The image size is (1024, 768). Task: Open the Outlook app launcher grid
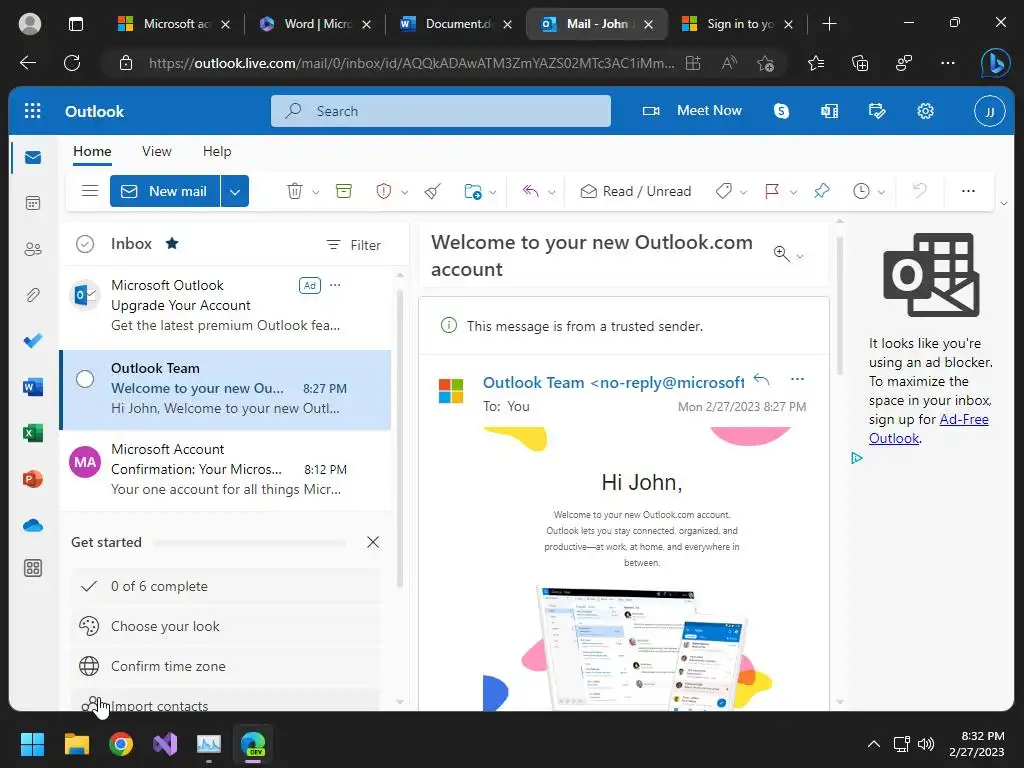pyautogui.click(x=33, y=111)
